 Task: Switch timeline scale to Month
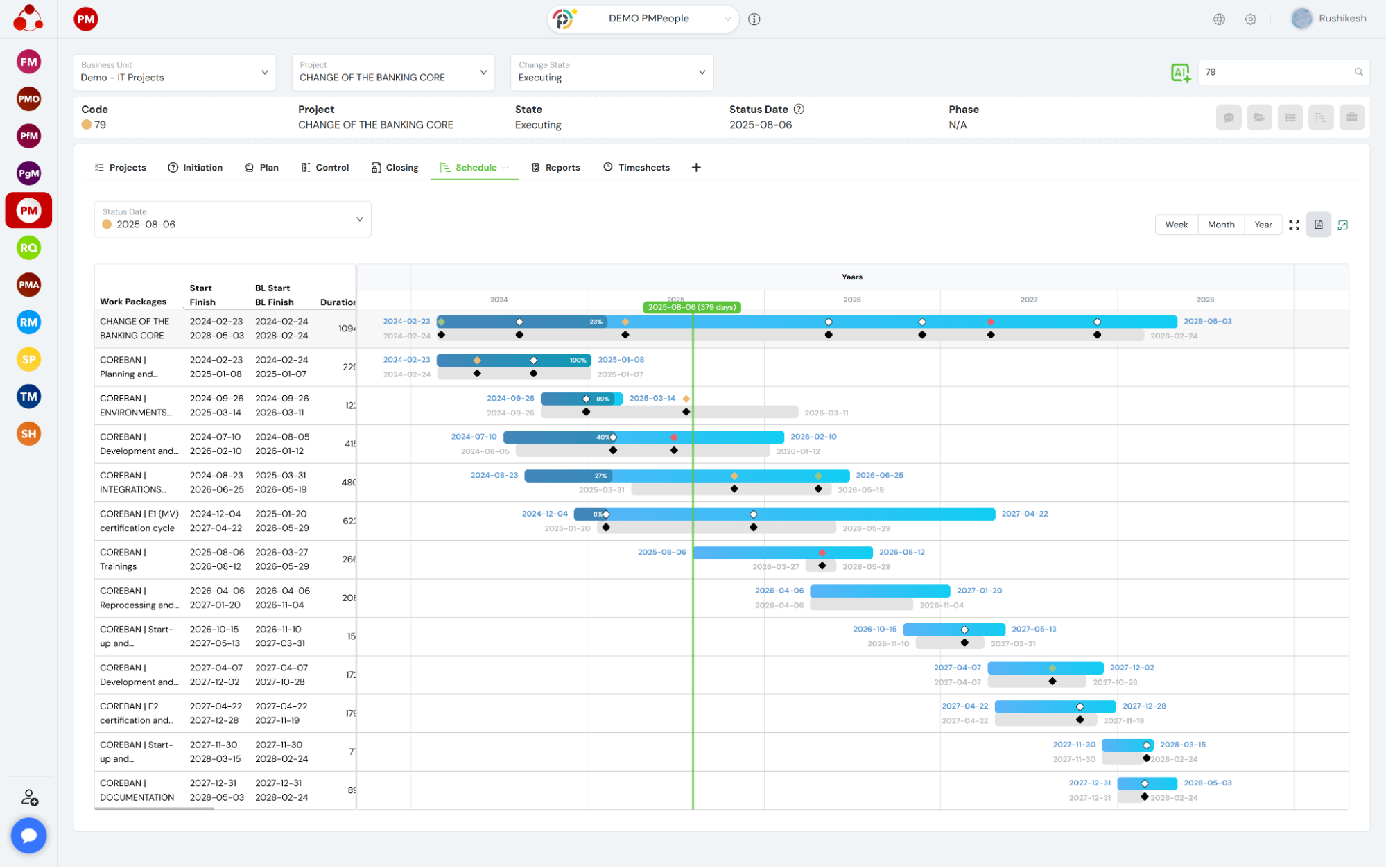coord(1220,225)
